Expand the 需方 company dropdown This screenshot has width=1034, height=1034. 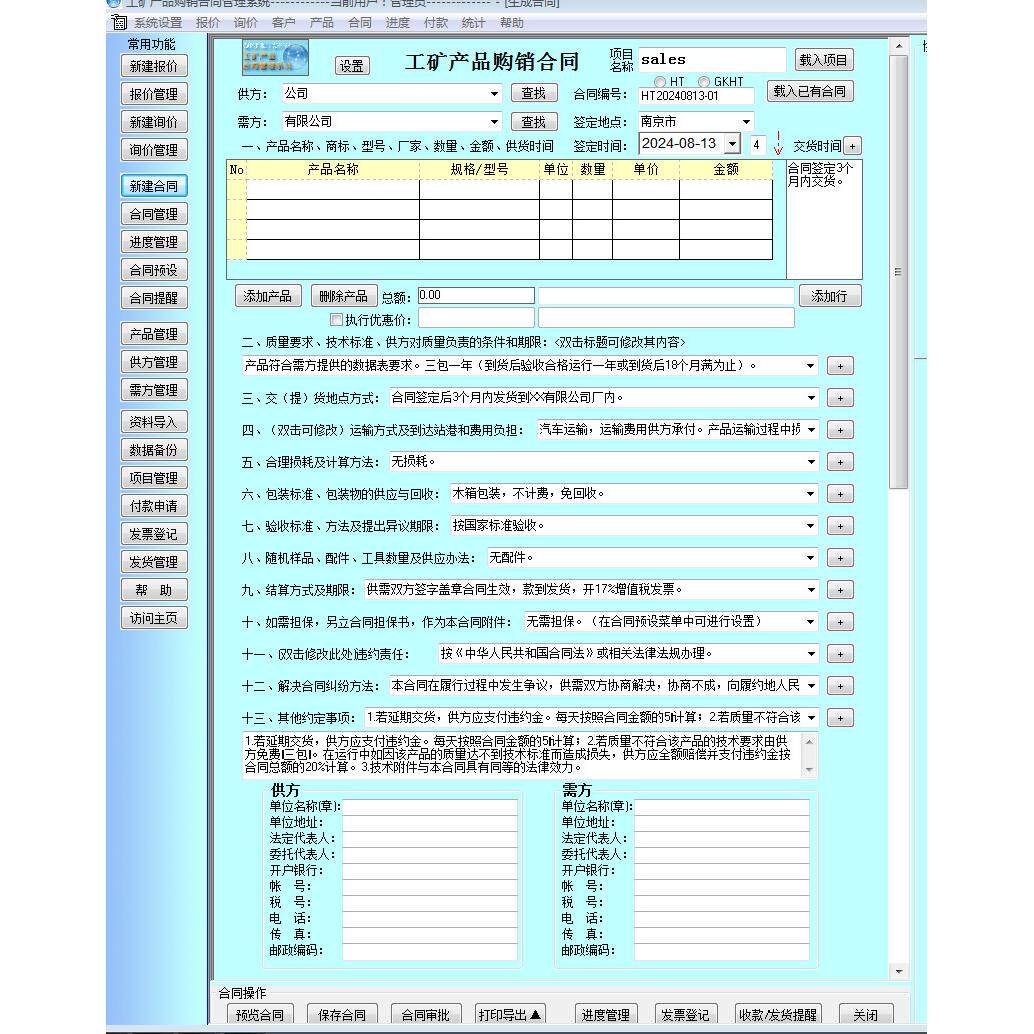pos(494,122)
